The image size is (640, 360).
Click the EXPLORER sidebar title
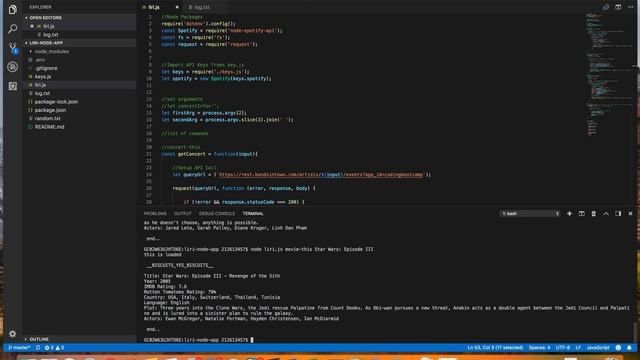pos(40,7)
